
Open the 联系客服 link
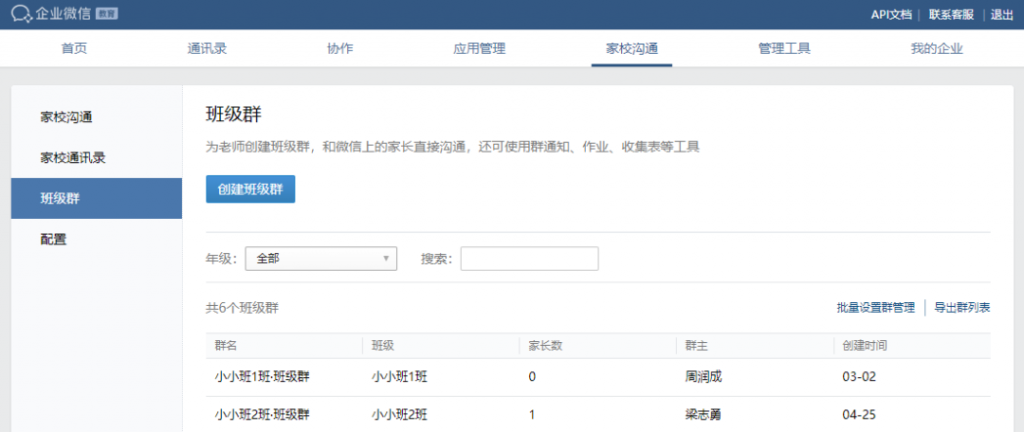[950, 14]
